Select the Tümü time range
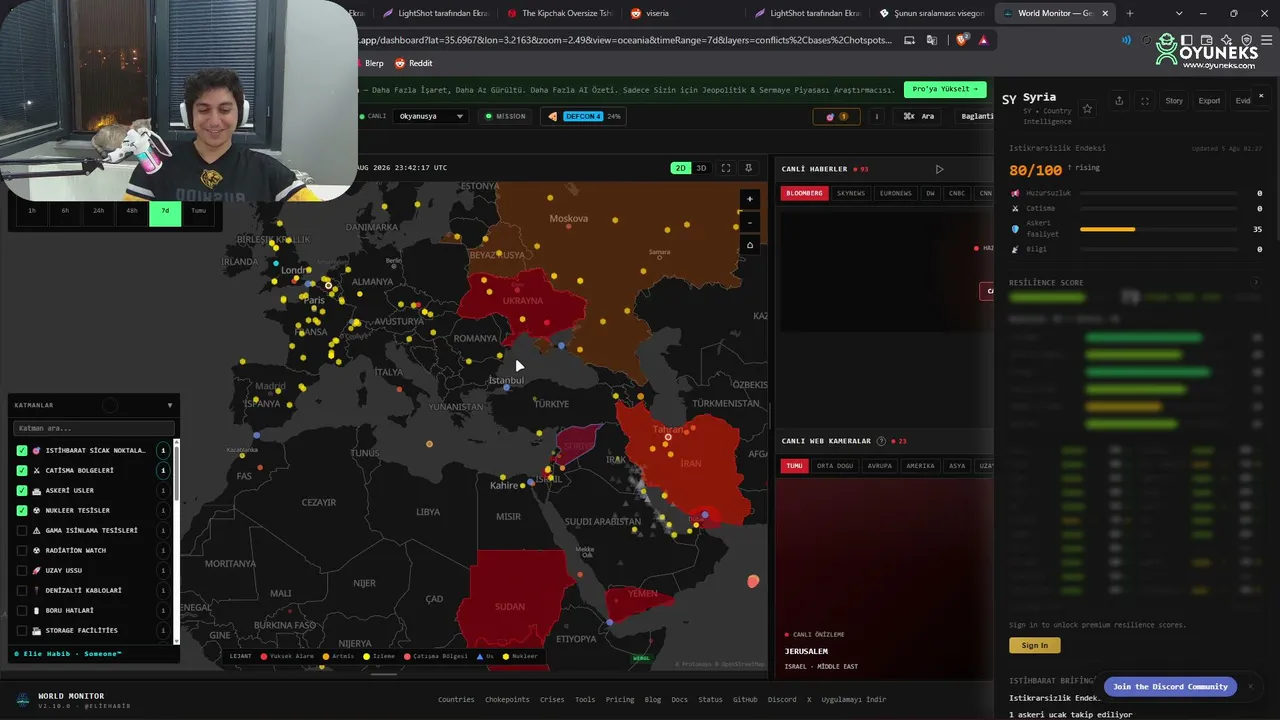The height and width of the screenshot is (720, 1280). point(199,211)
